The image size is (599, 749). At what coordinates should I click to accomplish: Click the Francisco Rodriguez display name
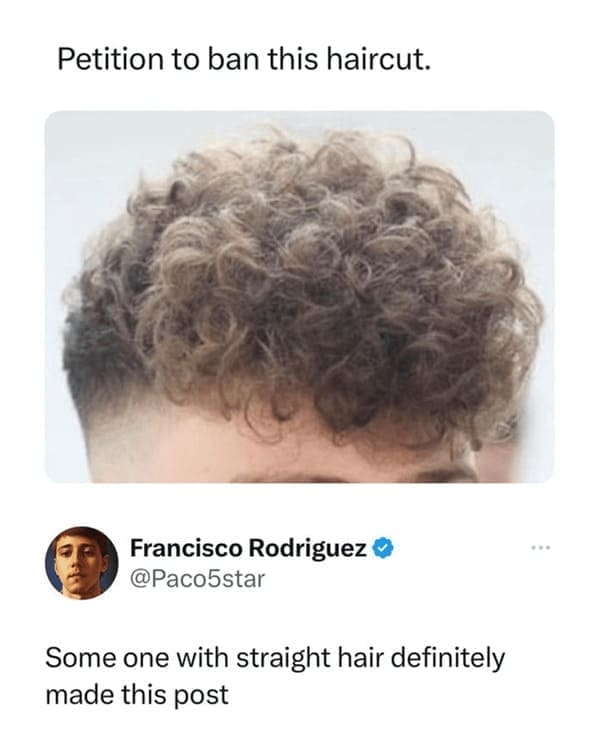(248, 548)
